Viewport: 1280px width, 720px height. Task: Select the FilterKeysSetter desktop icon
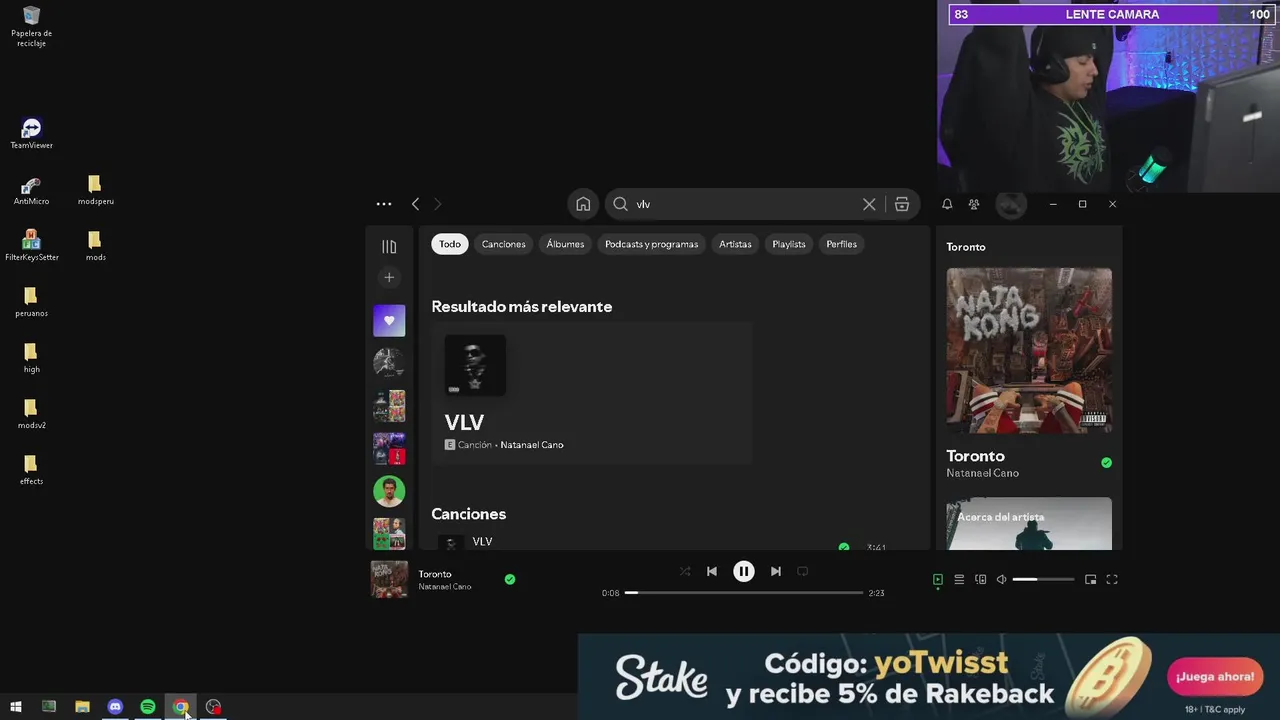[31, 246]
